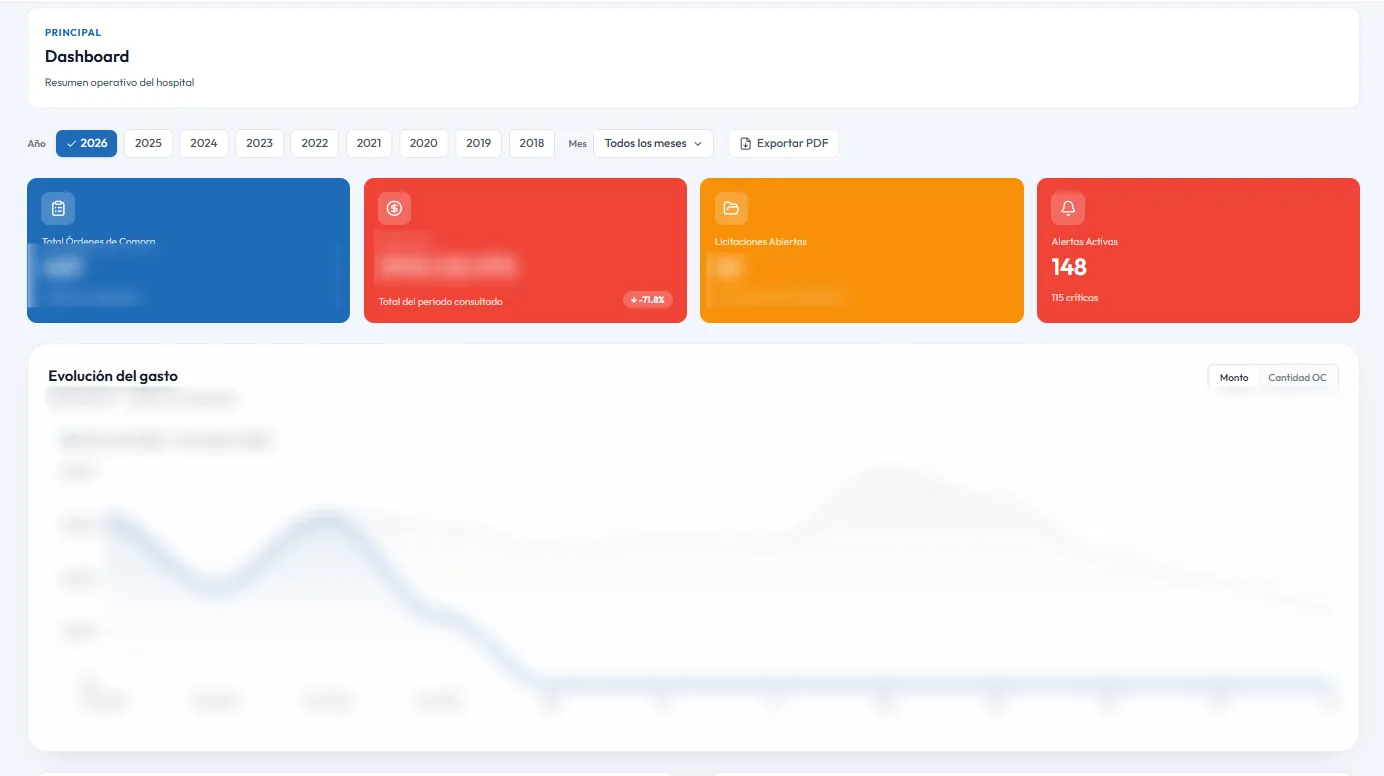The height and width of the screenshot is (776, 1384).
Task: Select the 2021 year filter
Action: point(368,143)
